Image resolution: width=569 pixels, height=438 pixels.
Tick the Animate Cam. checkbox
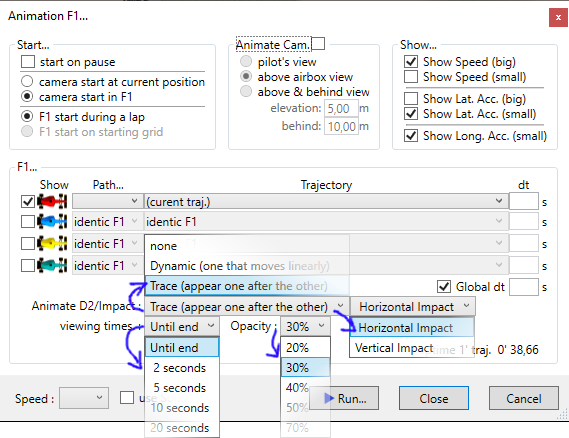point(318,44)
